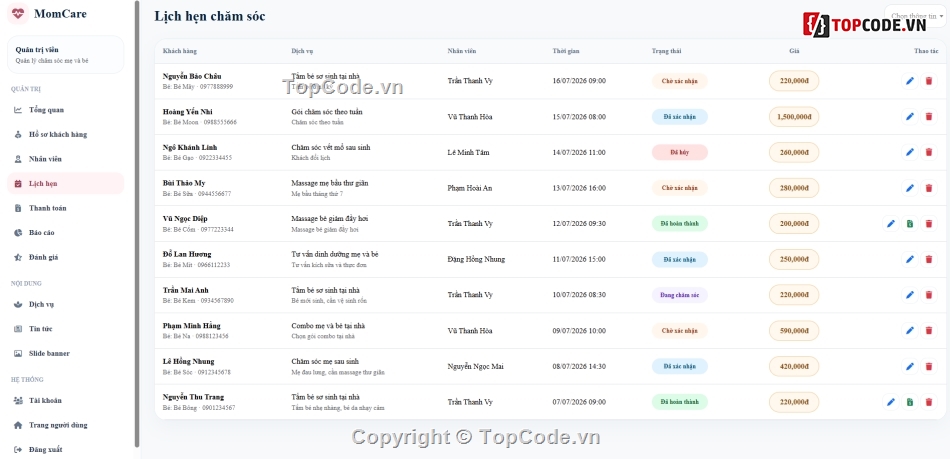Click service Gói chăm sóc theo tuần
The image size is (950, 459).
327,112
